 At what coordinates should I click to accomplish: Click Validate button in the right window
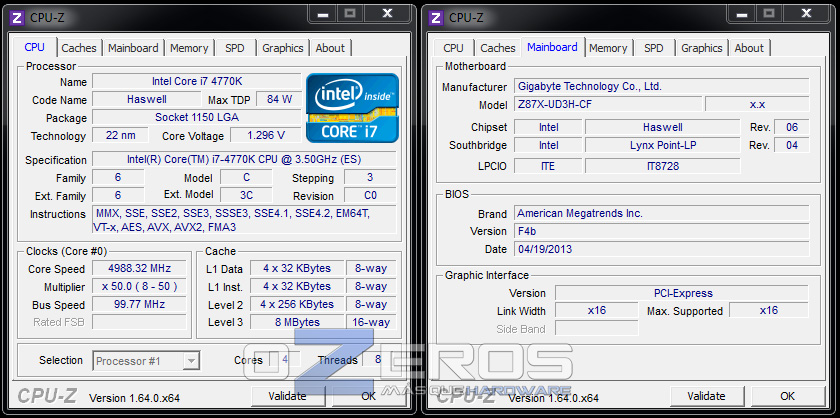point(707,396)
